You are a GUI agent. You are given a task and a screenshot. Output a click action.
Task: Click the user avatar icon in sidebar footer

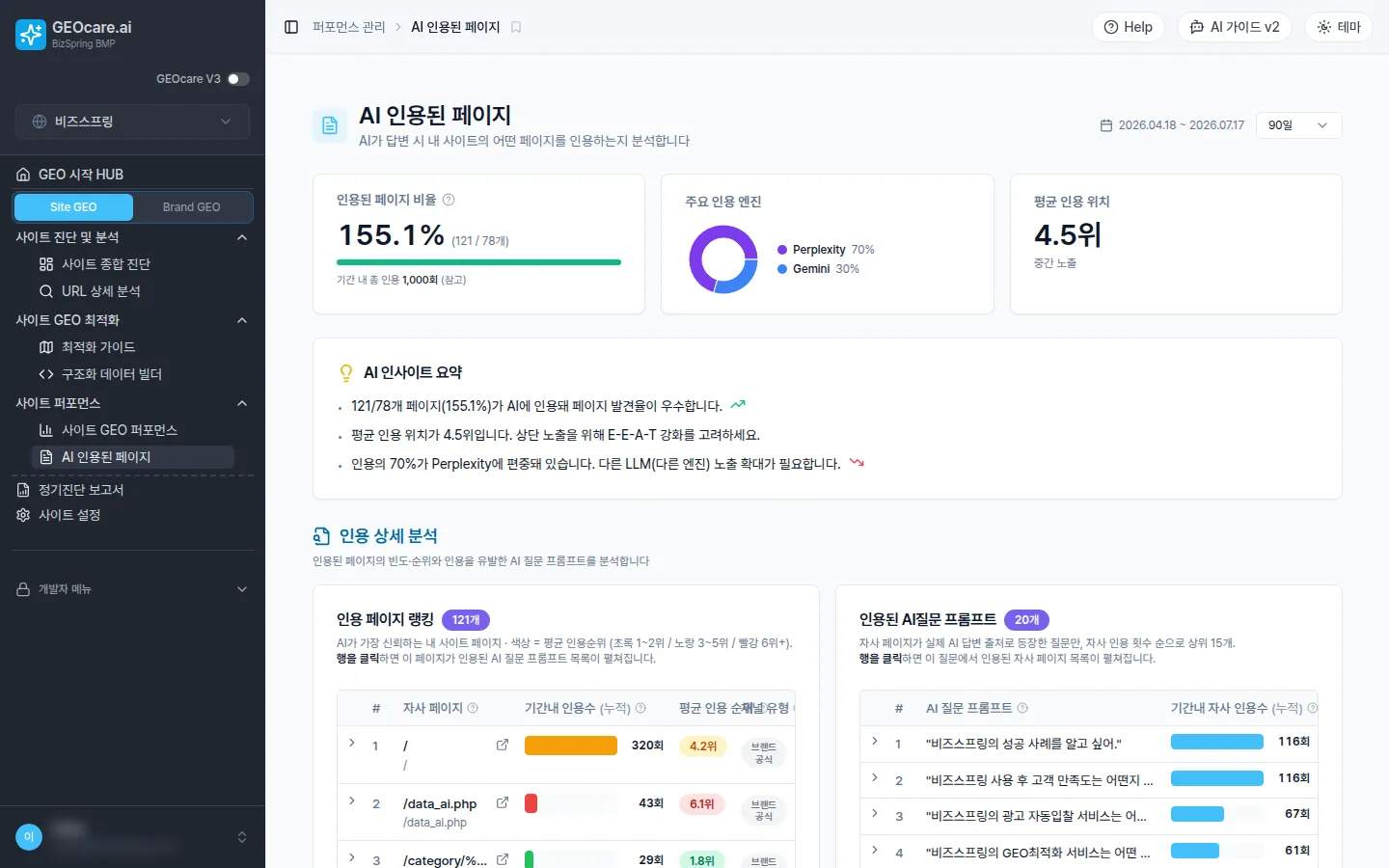(29, 837)
